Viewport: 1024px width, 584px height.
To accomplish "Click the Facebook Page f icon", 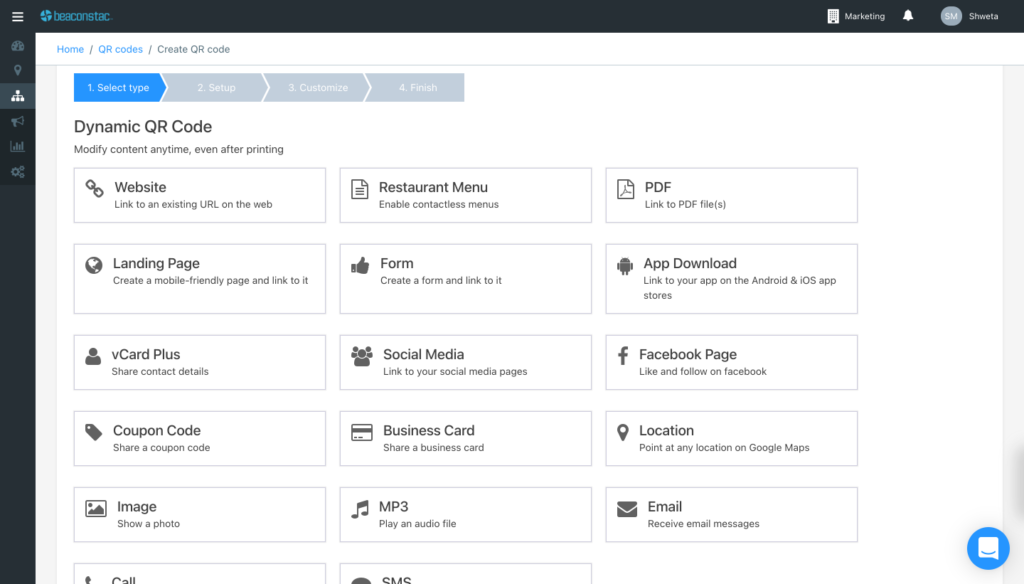I will click(623, 356).
